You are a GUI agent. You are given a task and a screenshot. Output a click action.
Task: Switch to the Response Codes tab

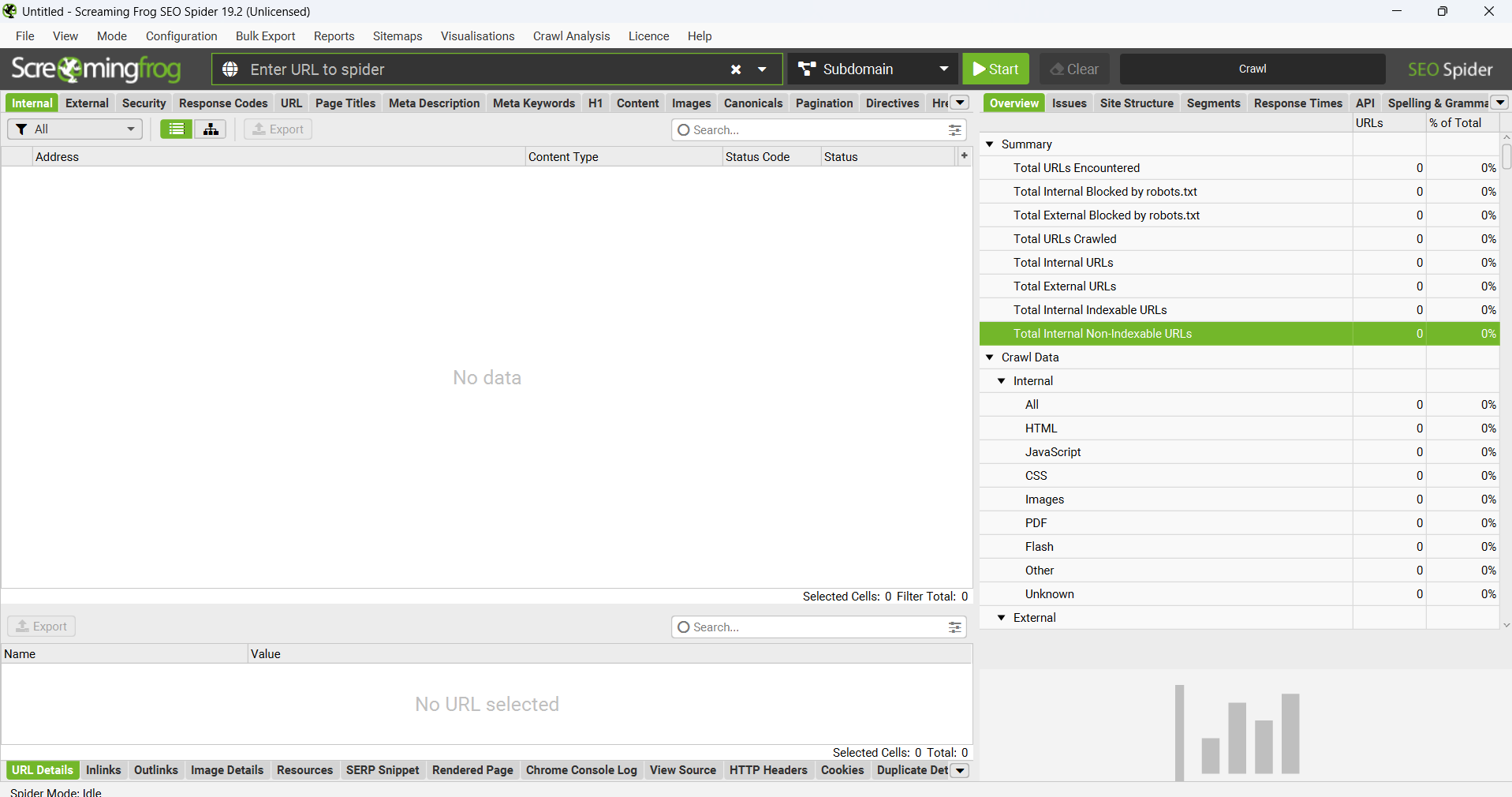tap(223, 103)
